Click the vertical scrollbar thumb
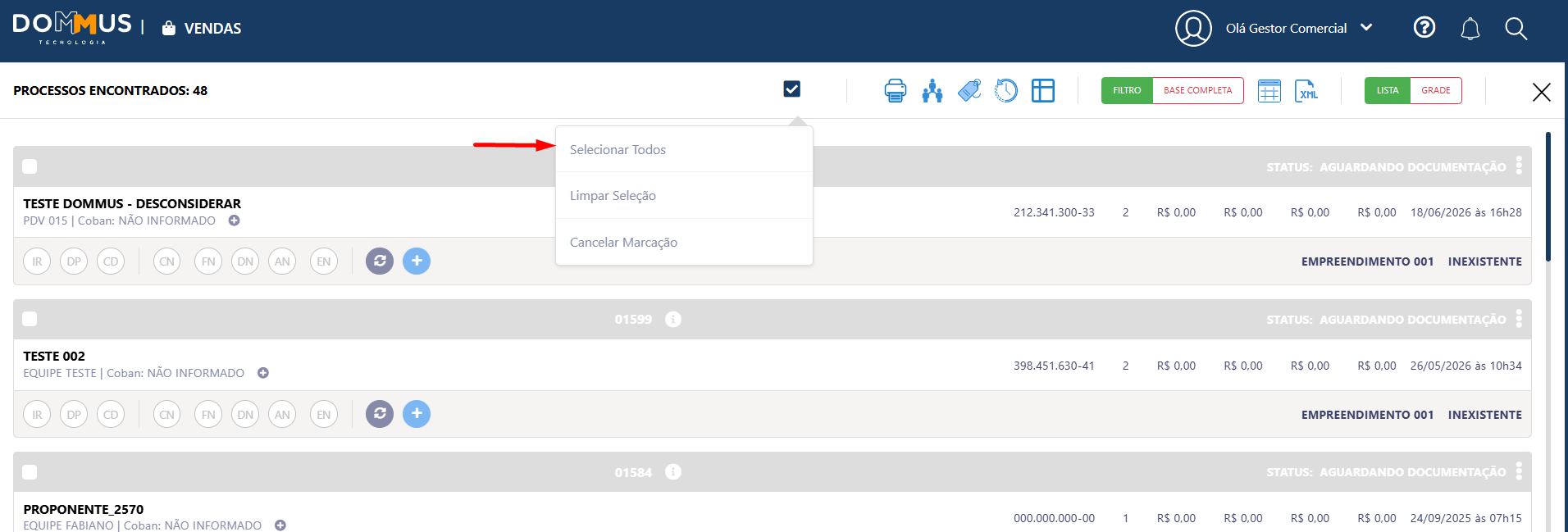Image resolution: width=1568 pixels, height=532 pixels. [x=1548, y=197]
